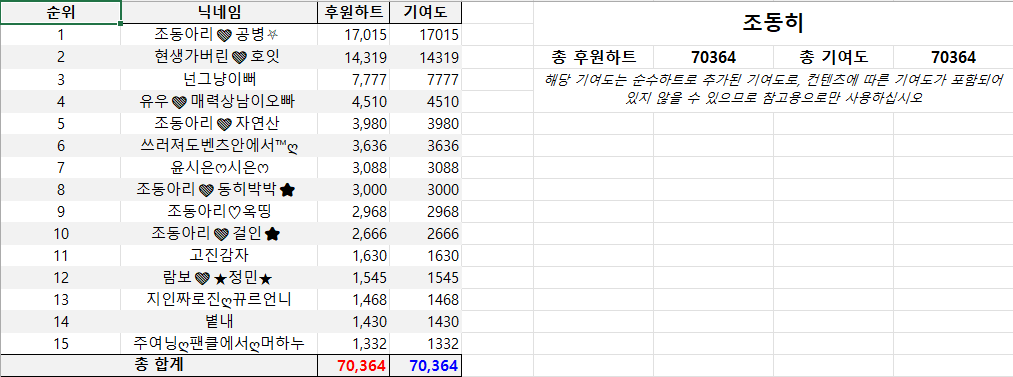Click the 조동히 title cell
This screenshot has width=1013, height=377.
tap(773, 23)
